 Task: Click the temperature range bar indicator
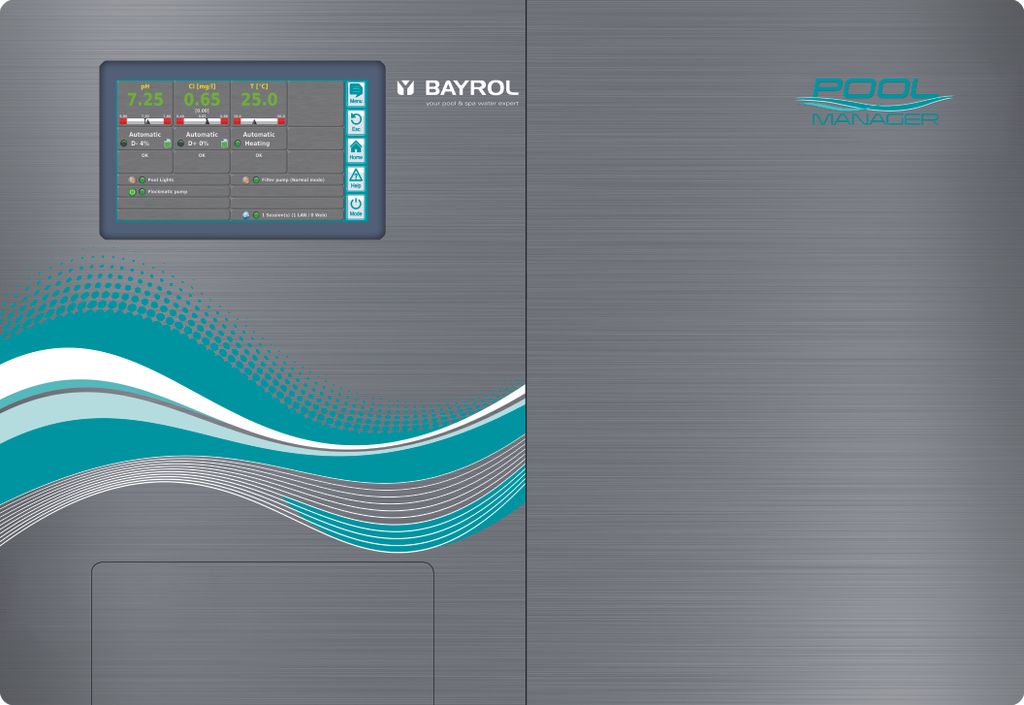click(259, 121)
